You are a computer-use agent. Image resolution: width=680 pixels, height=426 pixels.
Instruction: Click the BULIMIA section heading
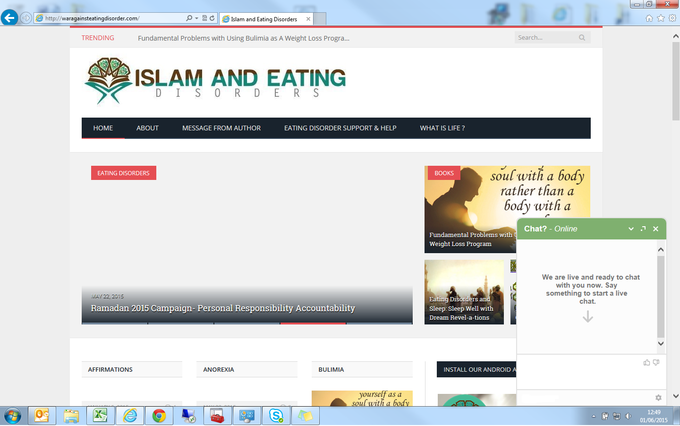(331, 370)
